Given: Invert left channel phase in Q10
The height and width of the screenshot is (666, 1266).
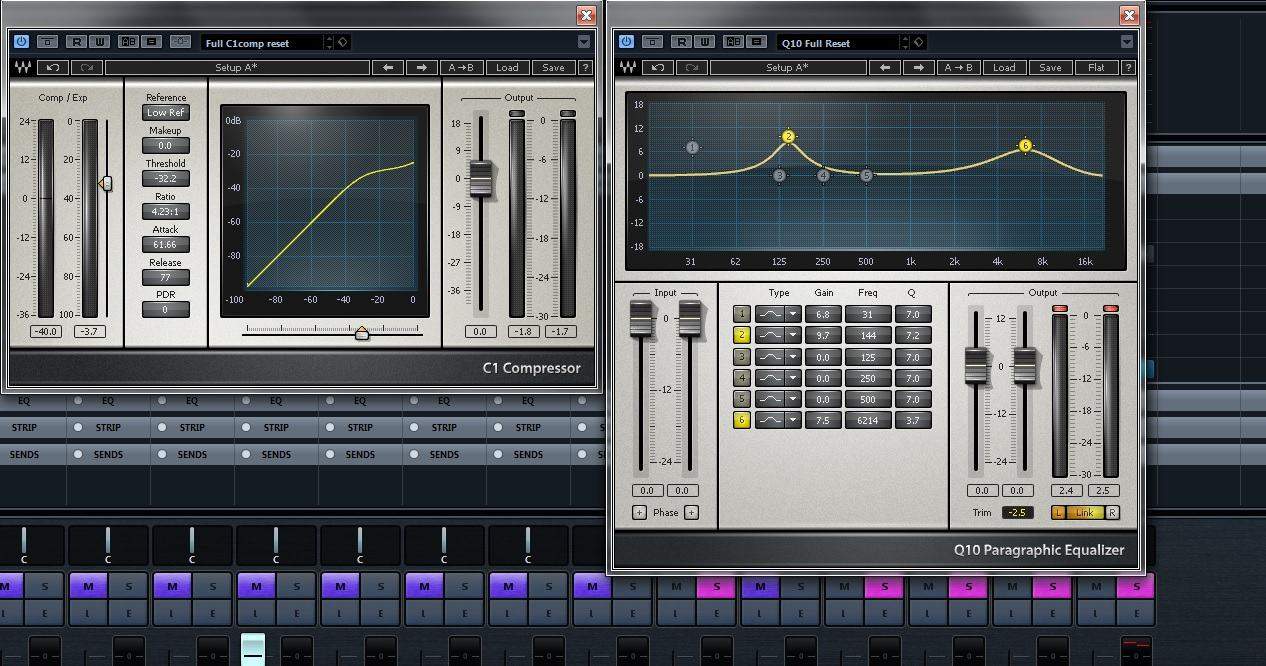Looking at the screenshot, I should point(640,513).
